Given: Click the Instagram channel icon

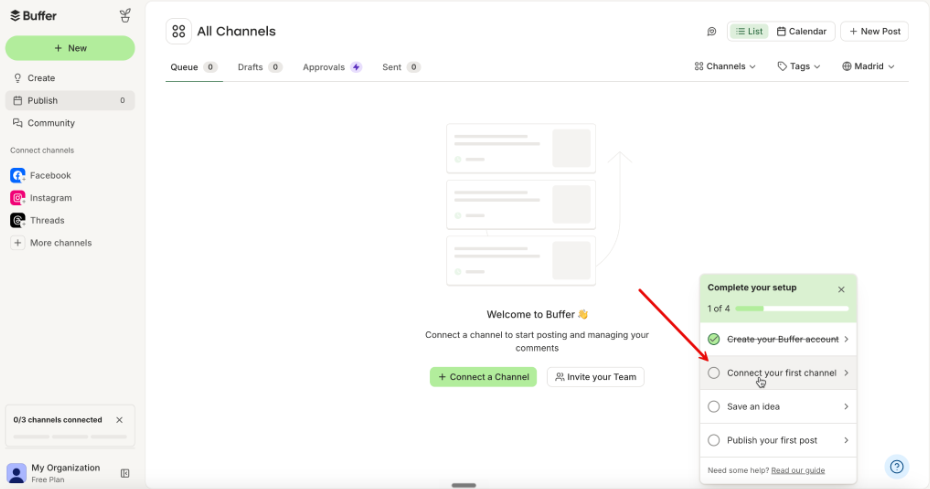Looking at the screenshot, I should pos(18,198).
